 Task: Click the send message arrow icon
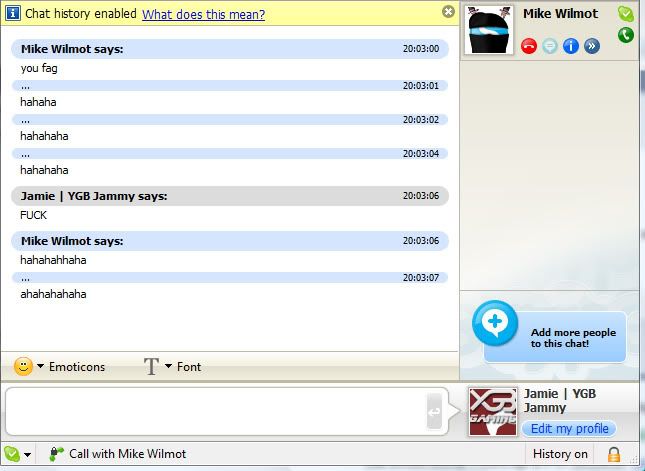point(434,411)
